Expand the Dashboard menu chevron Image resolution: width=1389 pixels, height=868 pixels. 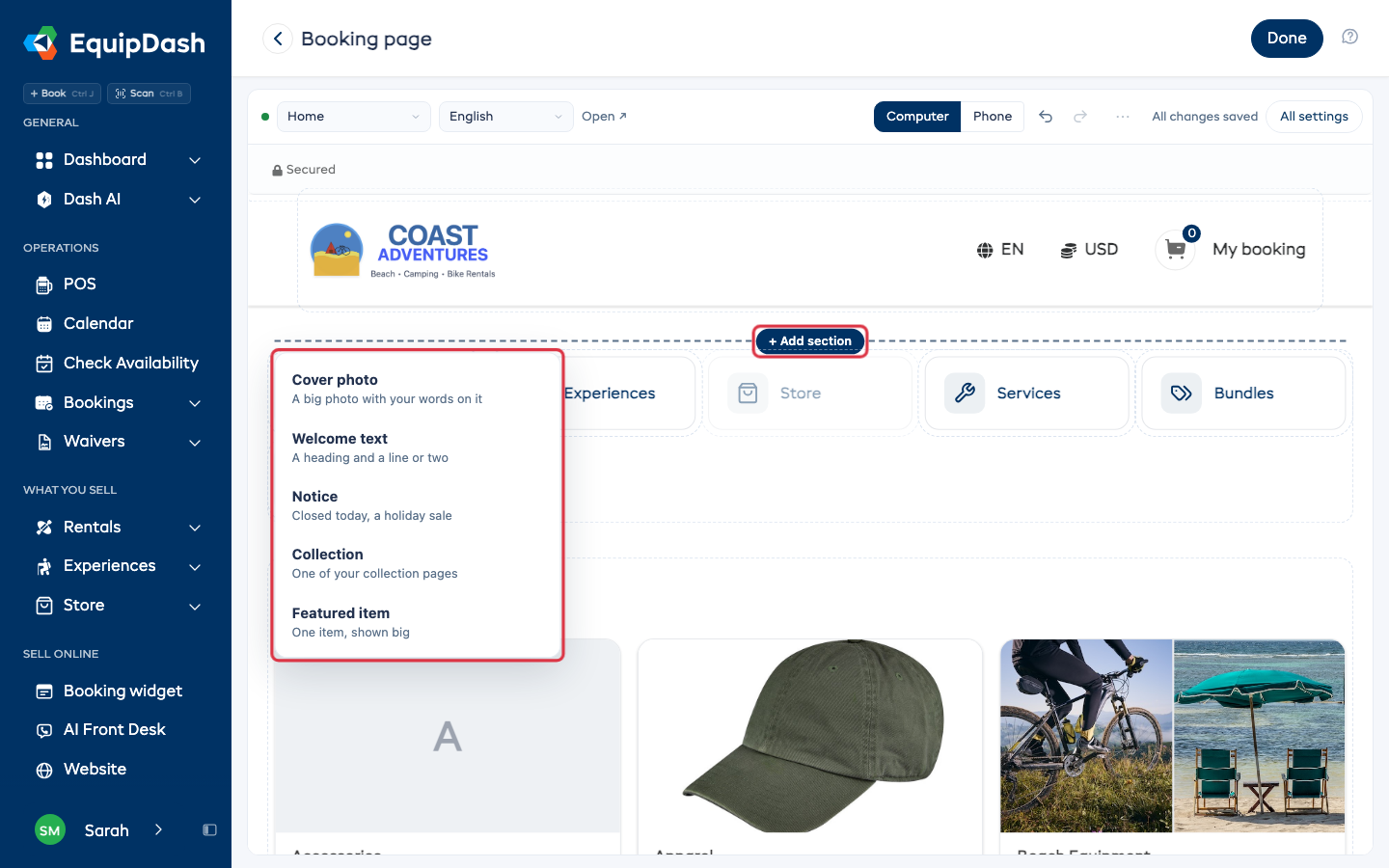click(195, 160)
